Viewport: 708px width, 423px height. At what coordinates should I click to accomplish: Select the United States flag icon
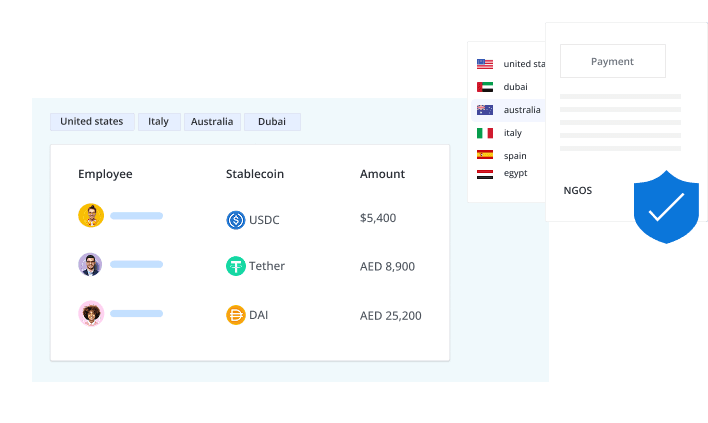click(485, 64)
